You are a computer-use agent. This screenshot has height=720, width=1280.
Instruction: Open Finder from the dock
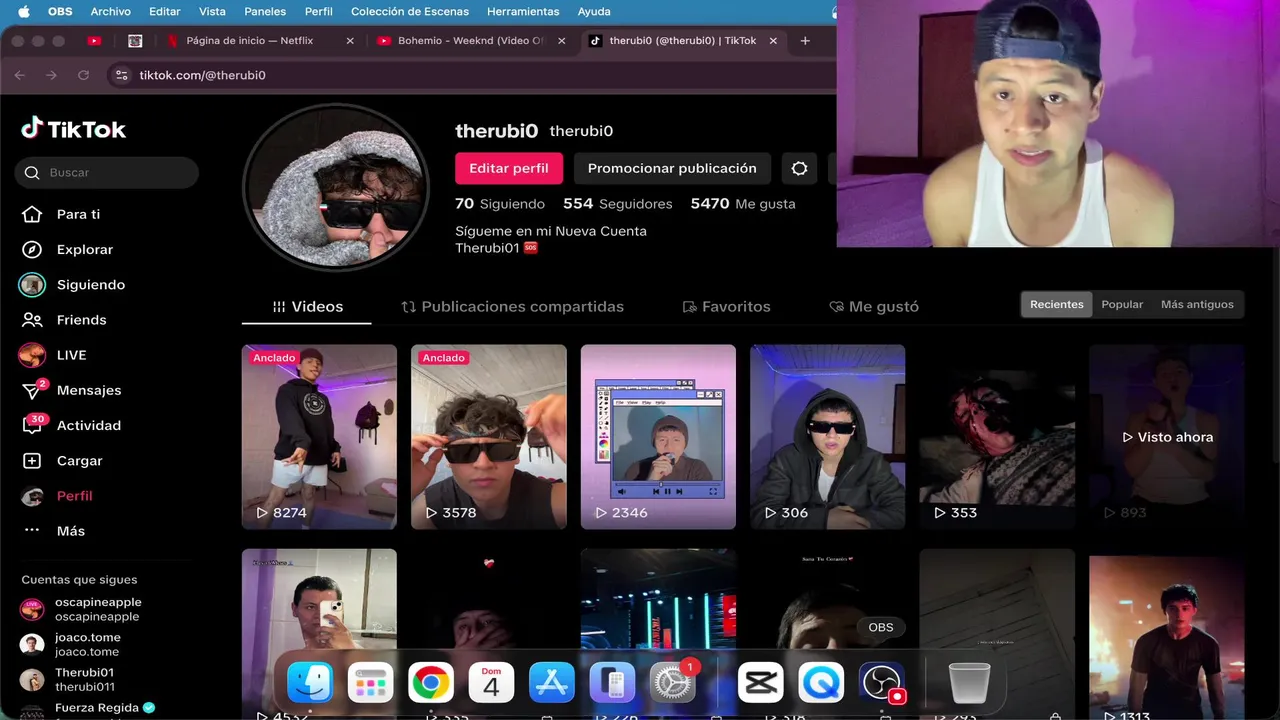pyautogui.click(x=310, y=683)
